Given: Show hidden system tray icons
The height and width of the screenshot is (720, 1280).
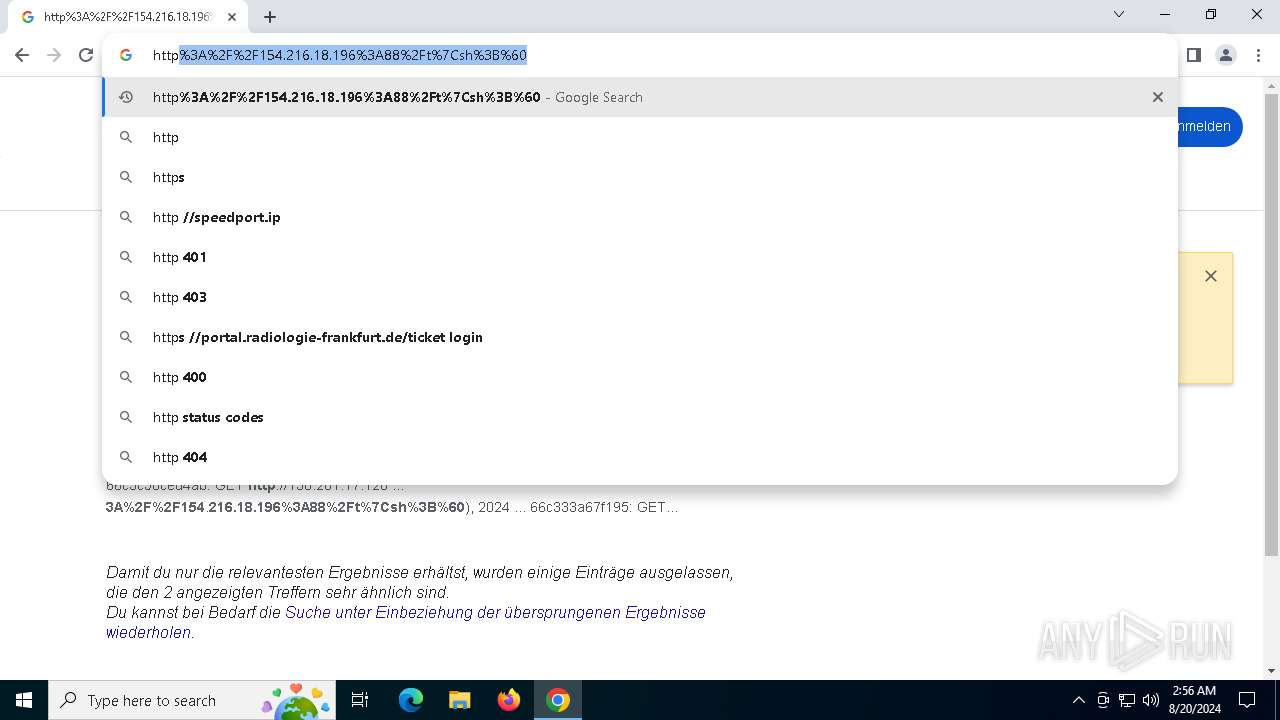Looking at the screenshot, I should pyautogui.click(x=1078, y=700).
